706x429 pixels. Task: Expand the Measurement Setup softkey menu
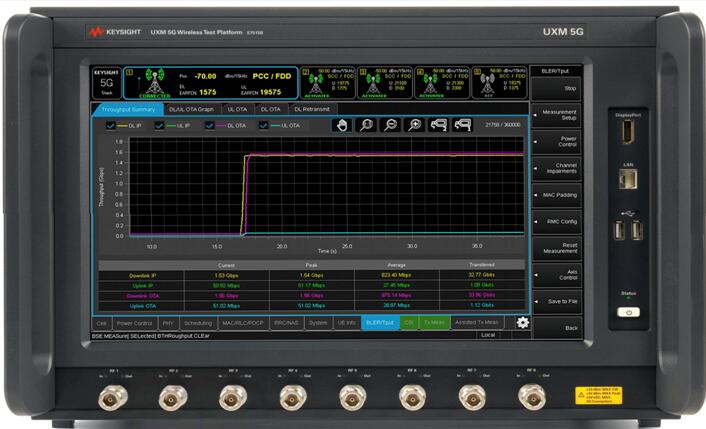(x=557, y=115)
